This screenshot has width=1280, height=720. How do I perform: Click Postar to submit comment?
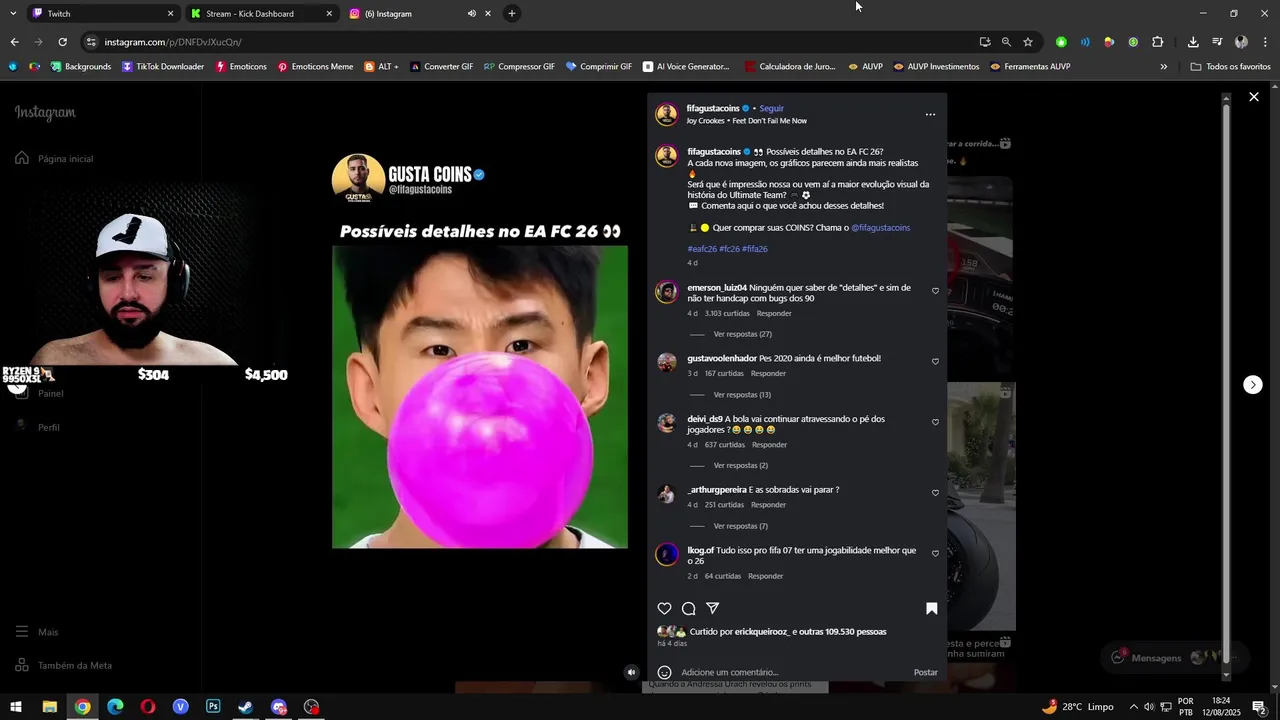[x=926, y=672]
